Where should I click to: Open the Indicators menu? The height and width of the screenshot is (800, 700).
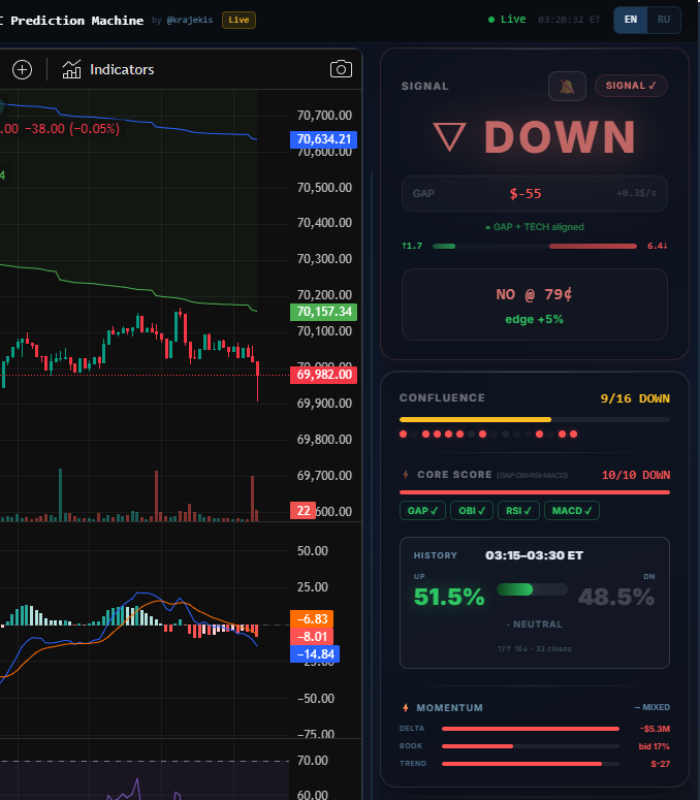click(x=108, y=69)
